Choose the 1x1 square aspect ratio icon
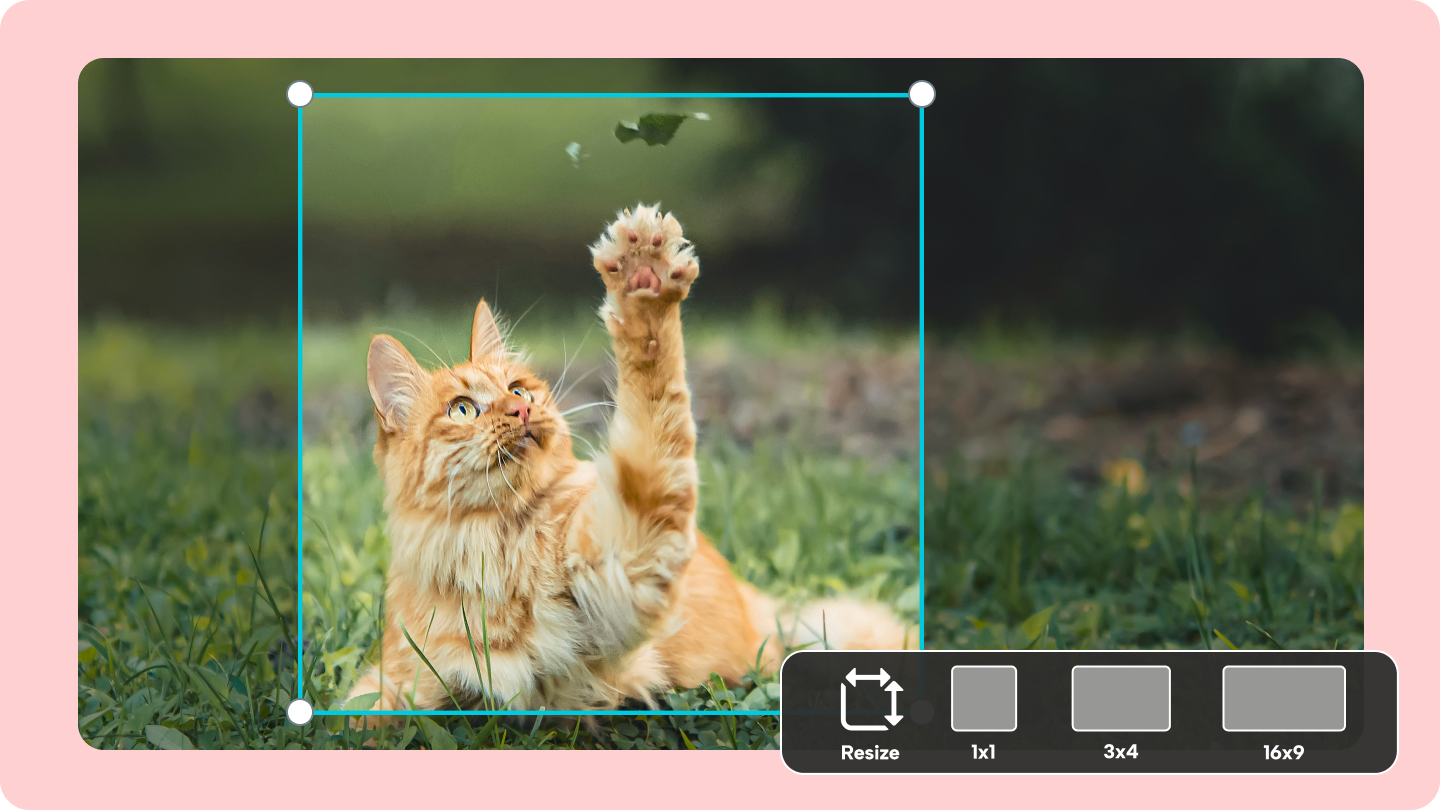The image size is (1440, 810). (x=984, y=700)
